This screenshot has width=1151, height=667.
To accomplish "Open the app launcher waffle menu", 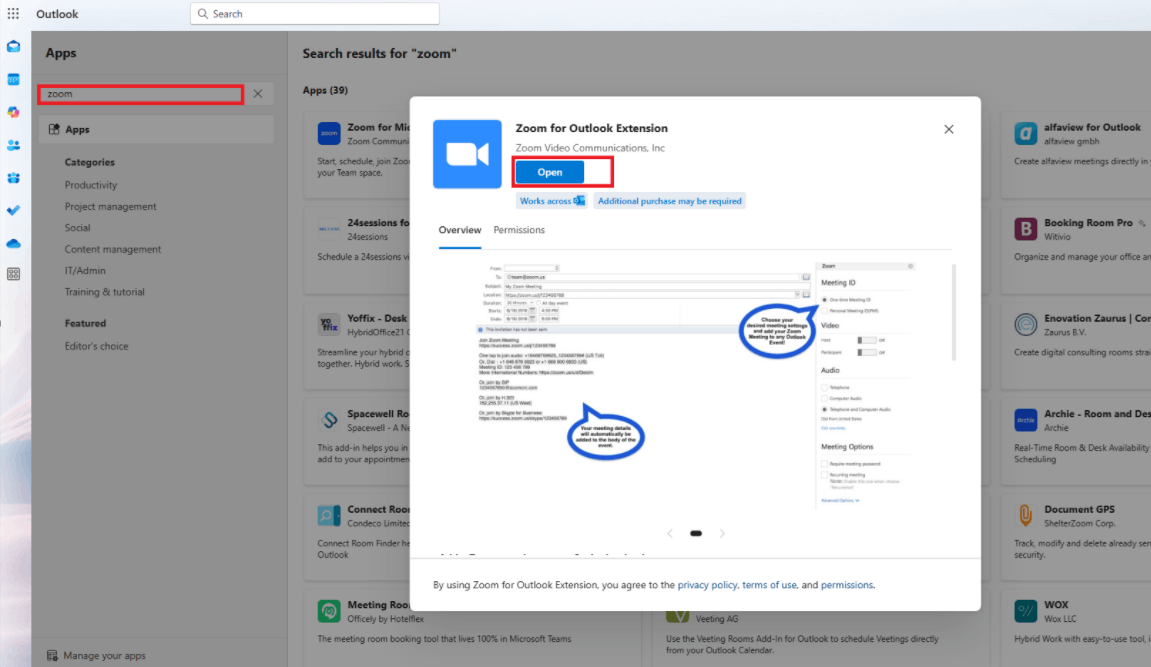I will tap(13, 13).
